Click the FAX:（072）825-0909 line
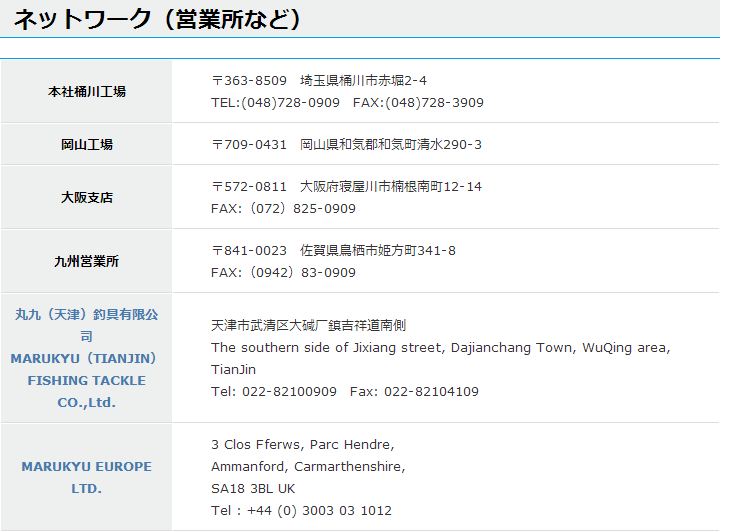 coord(283,209)
